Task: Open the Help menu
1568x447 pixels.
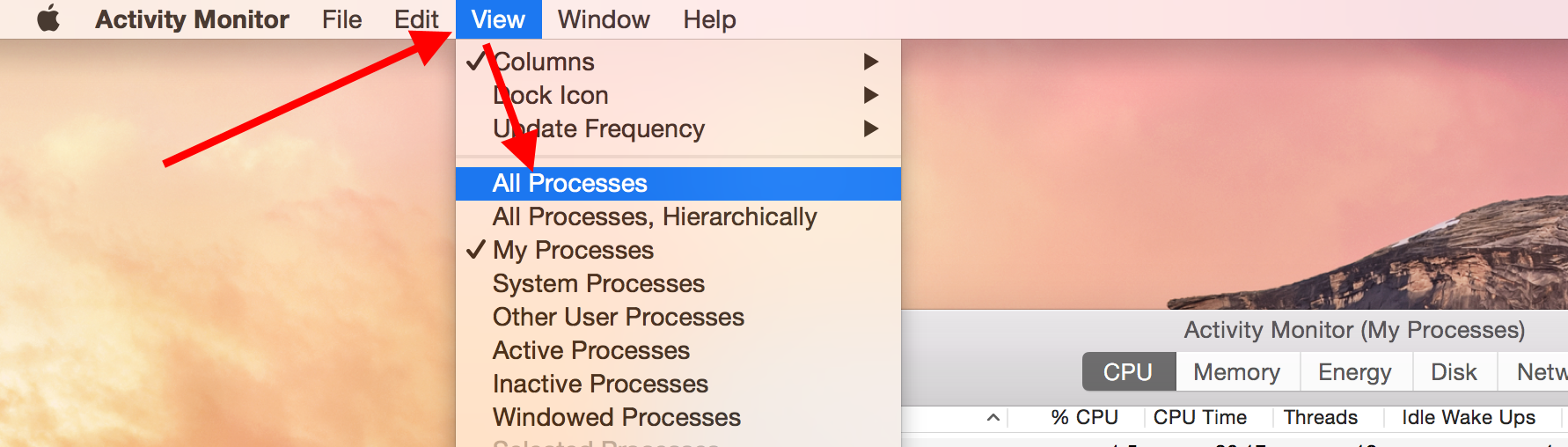Action: click(x=709, y=19)
